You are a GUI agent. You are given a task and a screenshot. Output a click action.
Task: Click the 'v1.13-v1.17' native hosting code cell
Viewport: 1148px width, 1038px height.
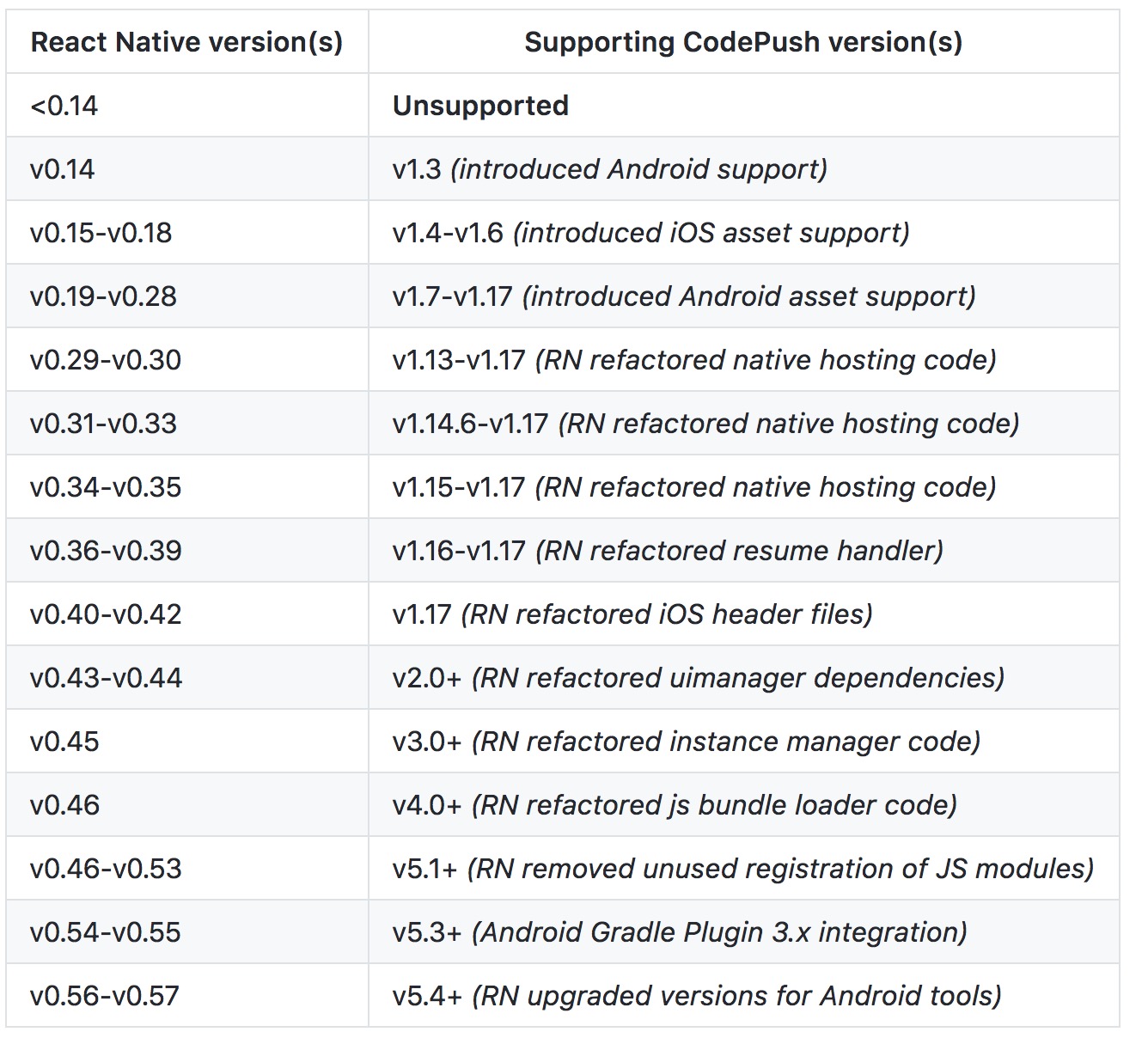click(744, 359)
